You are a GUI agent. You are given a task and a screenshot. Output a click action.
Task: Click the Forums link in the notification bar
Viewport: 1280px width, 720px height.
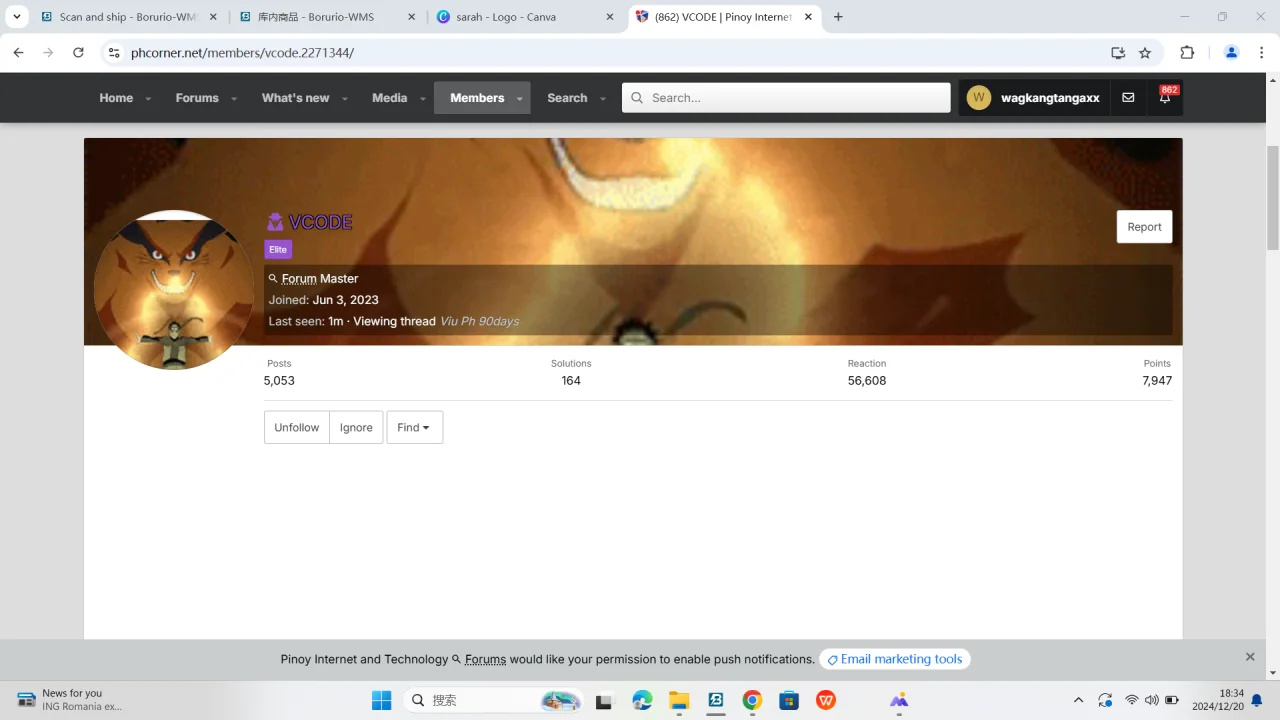(x=485, y=659)
